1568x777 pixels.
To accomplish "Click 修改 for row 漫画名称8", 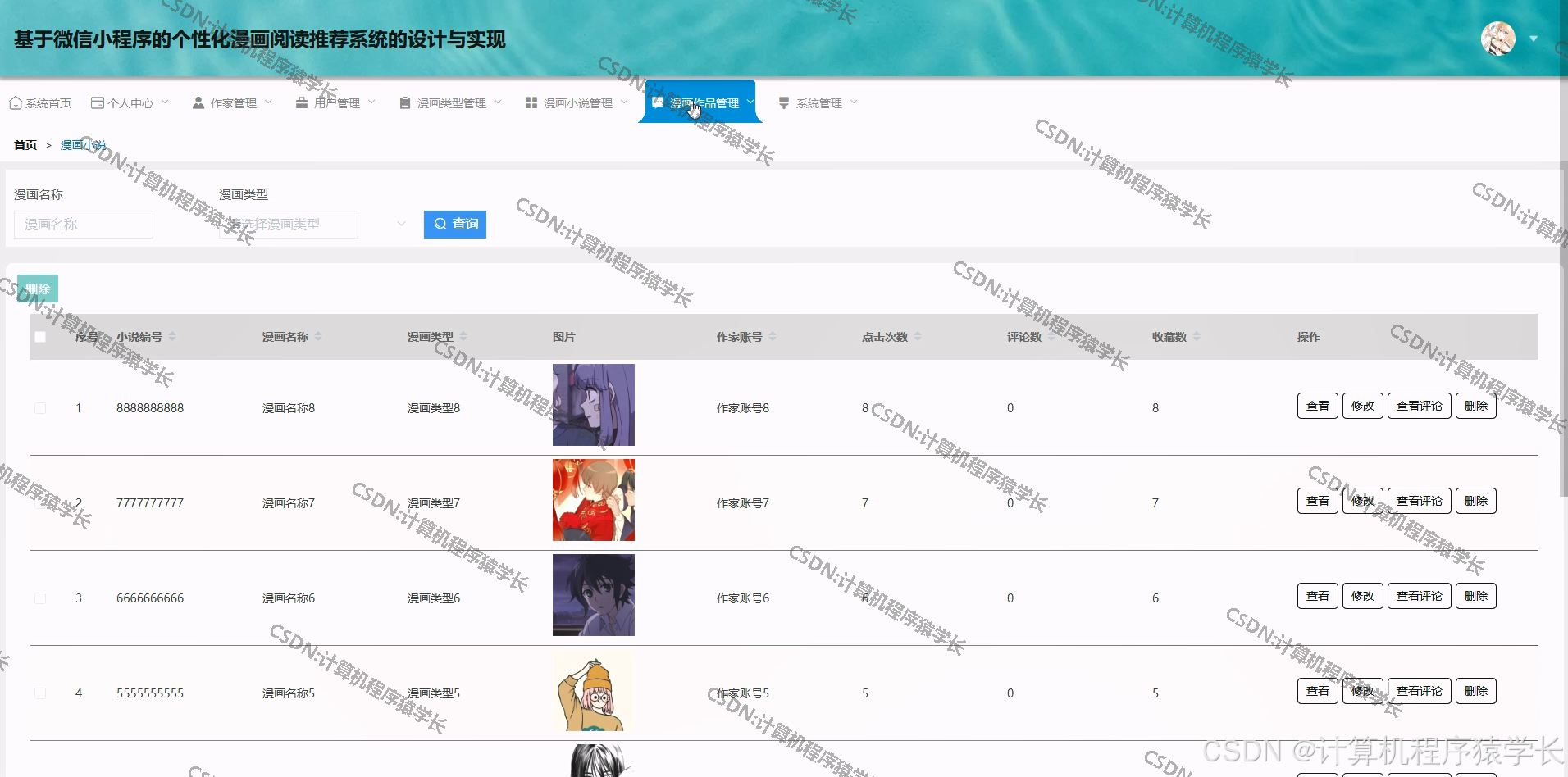I will pyautogui.click(x=1363, y=406).
